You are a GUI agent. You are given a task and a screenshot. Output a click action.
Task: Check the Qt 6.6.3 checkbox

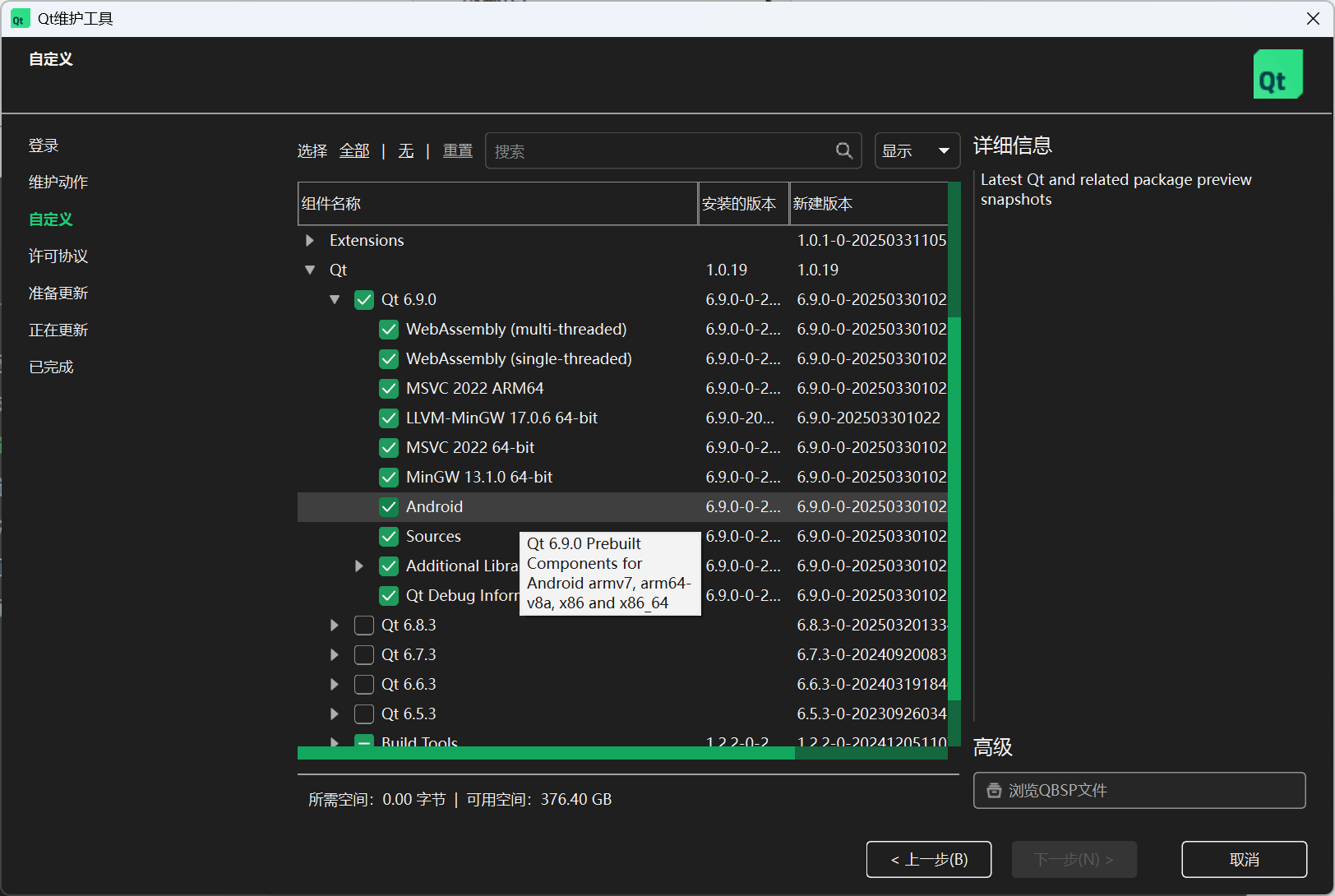(364, 684)
